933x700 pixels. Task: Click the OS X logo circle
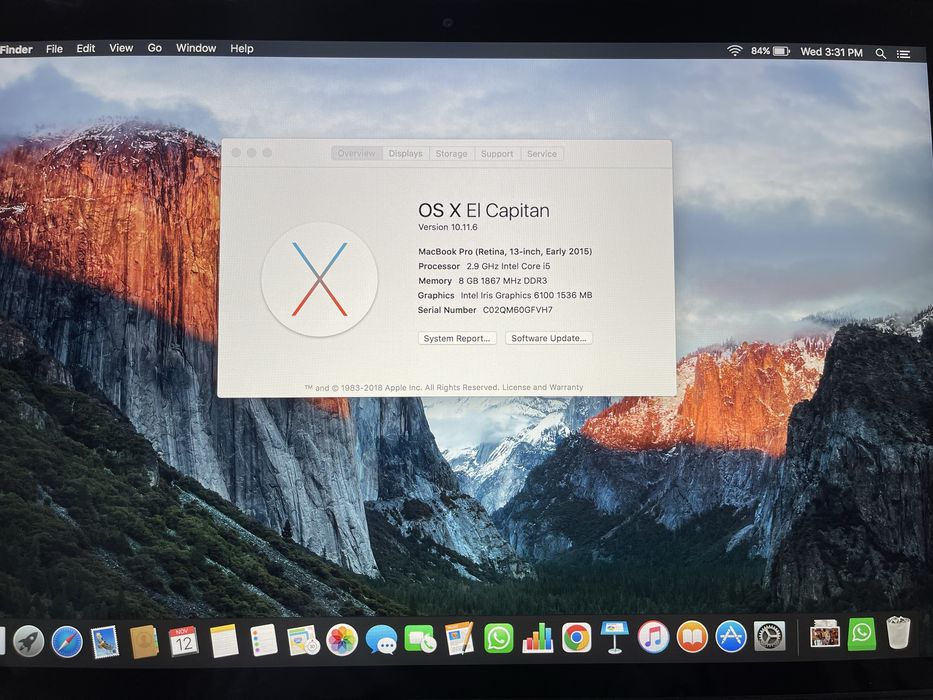(x=320, y=279)
